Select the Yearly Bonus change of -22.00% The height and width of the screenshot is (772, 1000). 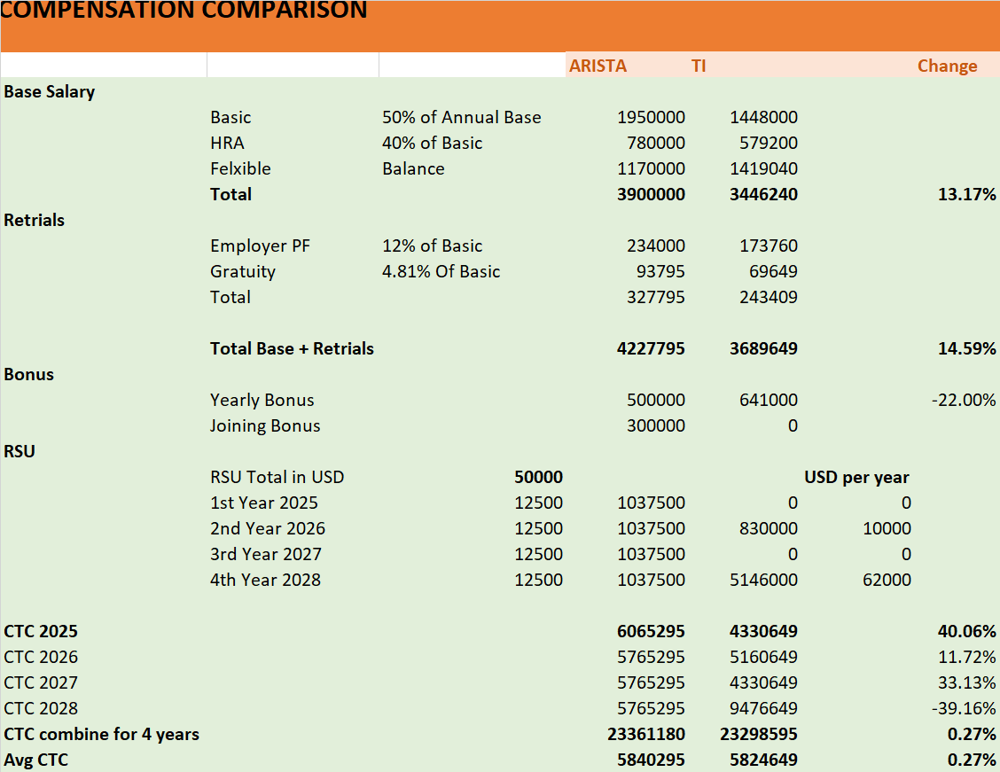[x=963, y=400]
